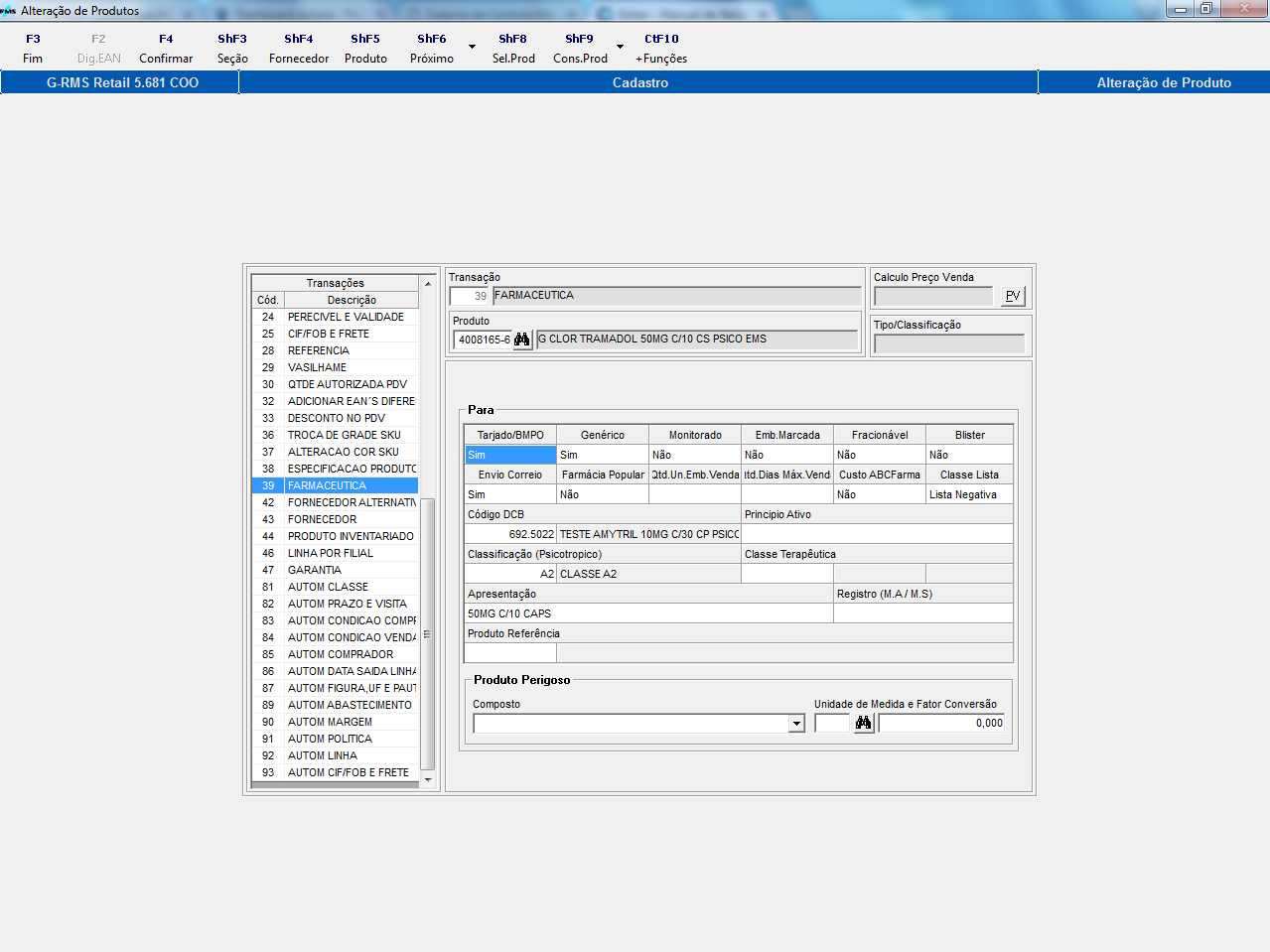Click the Emb.Marcada value cell Não
This screenshot has height=952, width=1270.
pyautogui.click(x=787, y=455)
